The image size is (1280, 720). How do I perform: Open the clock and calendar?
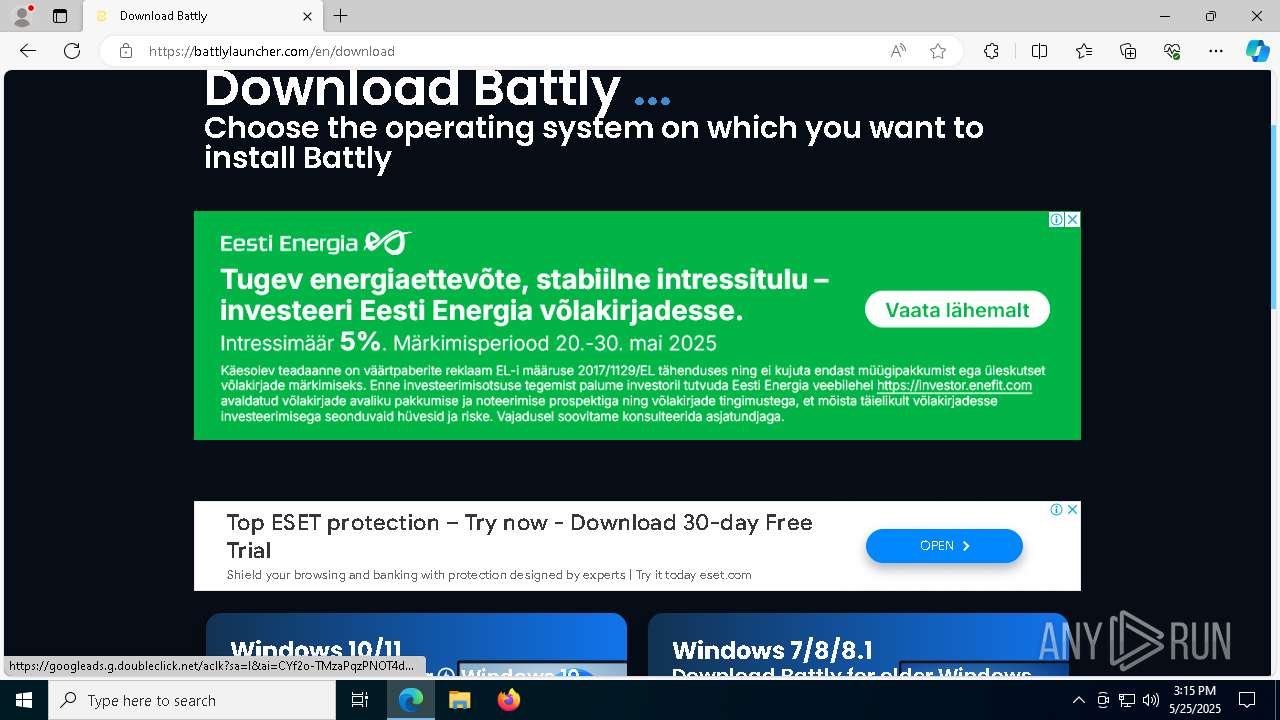pyautogui.click(x=1195, y=700)
